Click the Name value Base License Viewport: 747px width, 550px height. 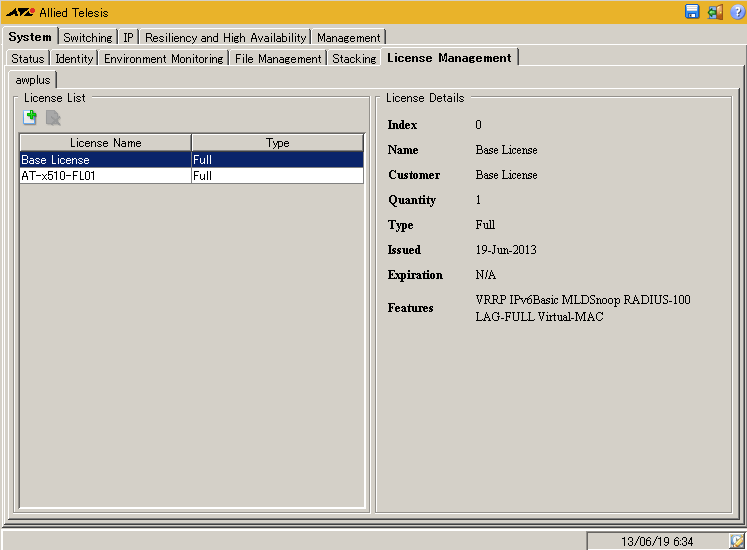click(506, 150)
